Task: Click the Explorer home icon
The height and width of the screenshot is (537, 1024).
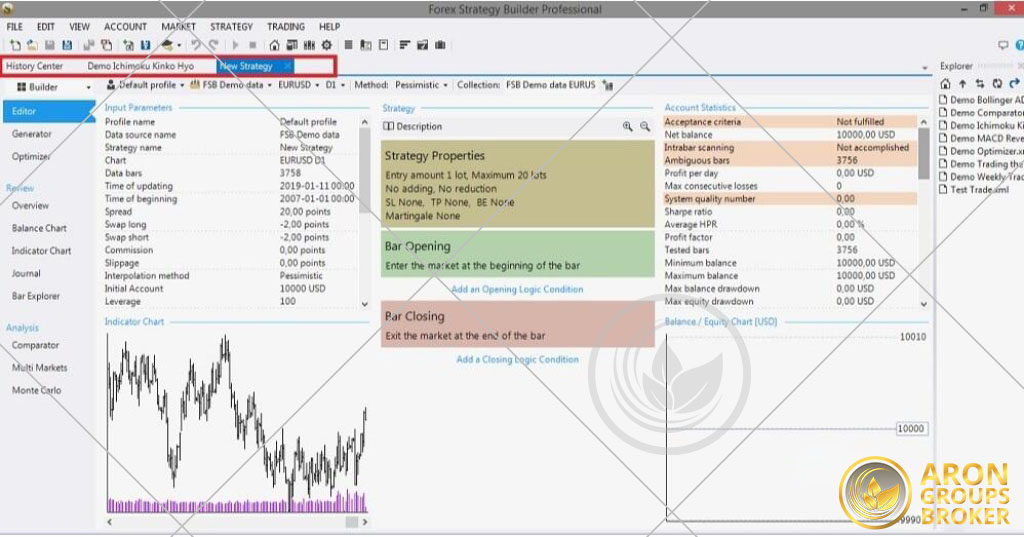Action: pos(945,84)
